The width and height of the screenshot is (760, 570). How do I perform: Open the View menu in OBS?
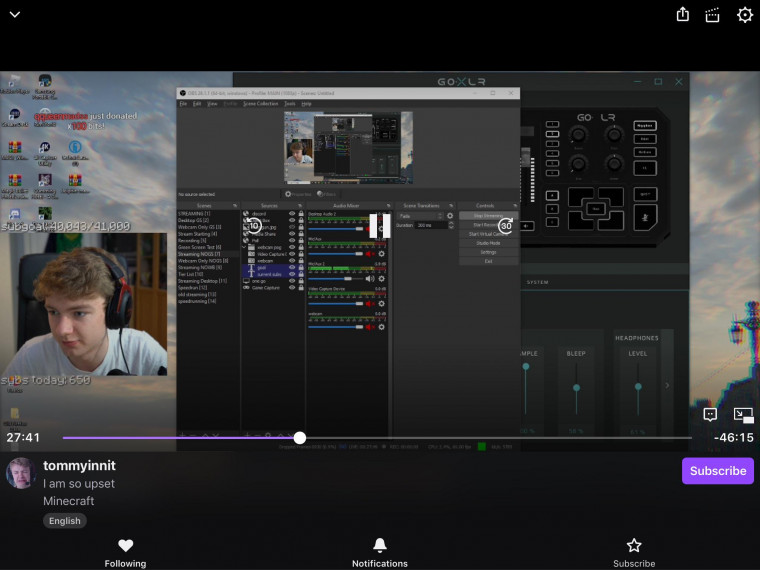coord(212,104)
